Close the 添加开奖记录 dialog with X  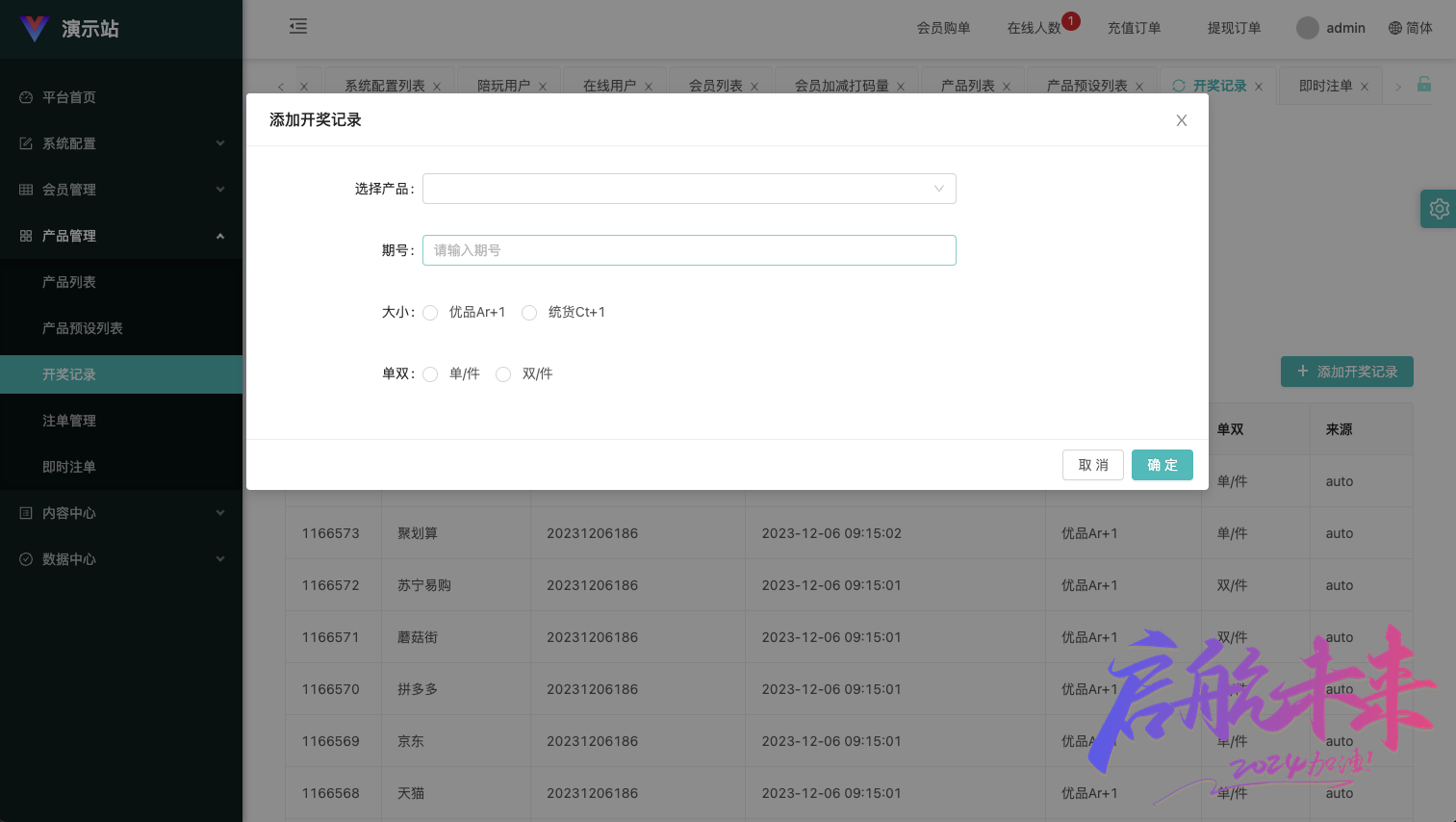pos(1182,120)
